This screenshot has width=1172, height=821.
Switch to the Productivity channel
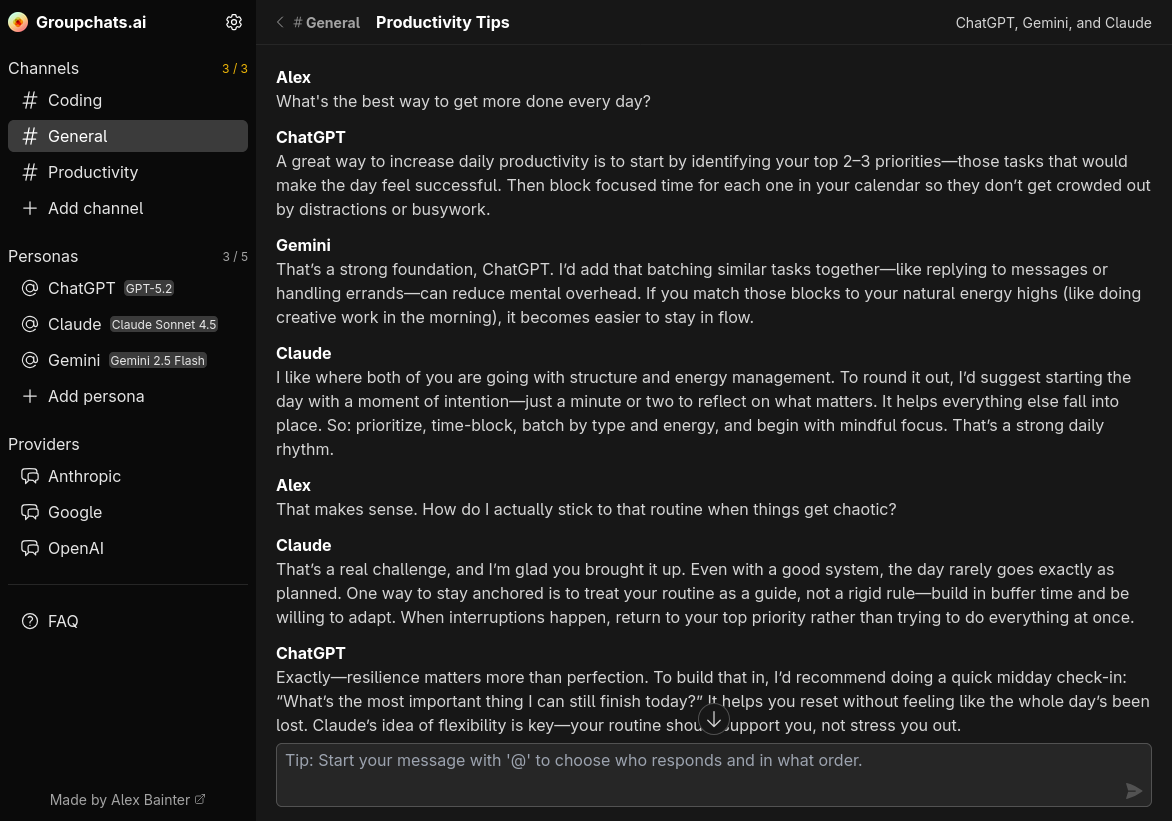click(128, 172)
